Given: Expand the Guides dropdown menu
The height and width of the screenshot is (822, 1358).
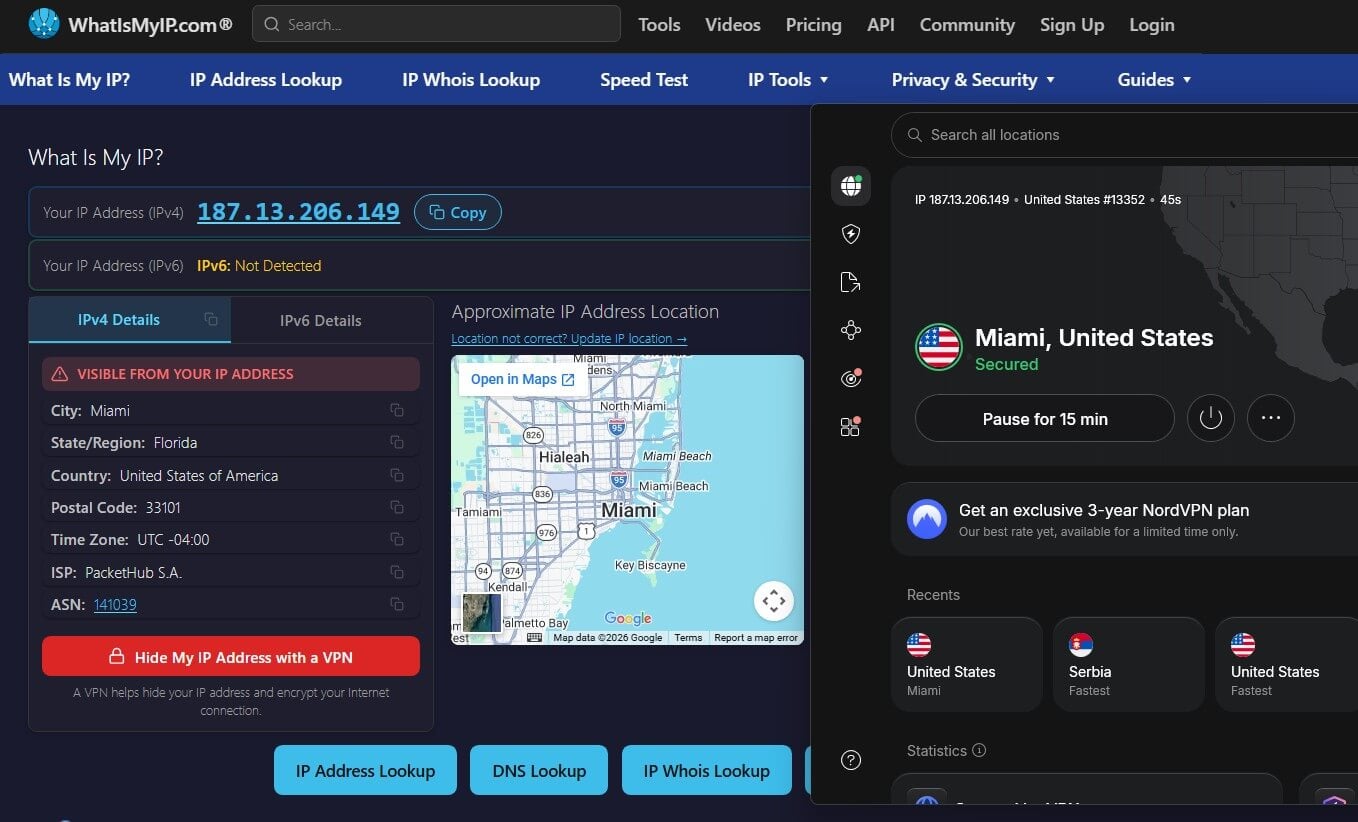Looking at the screenshot, I should point(1154,80).
